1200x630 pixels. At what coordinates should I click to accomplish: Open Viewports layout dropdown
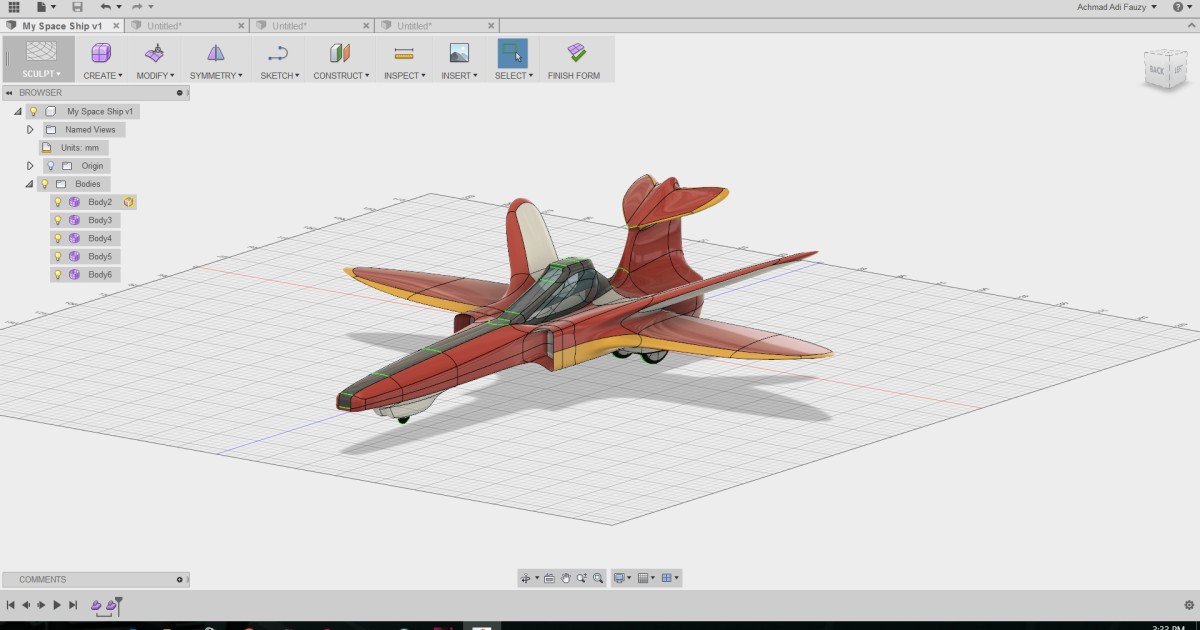pos(670,578)
